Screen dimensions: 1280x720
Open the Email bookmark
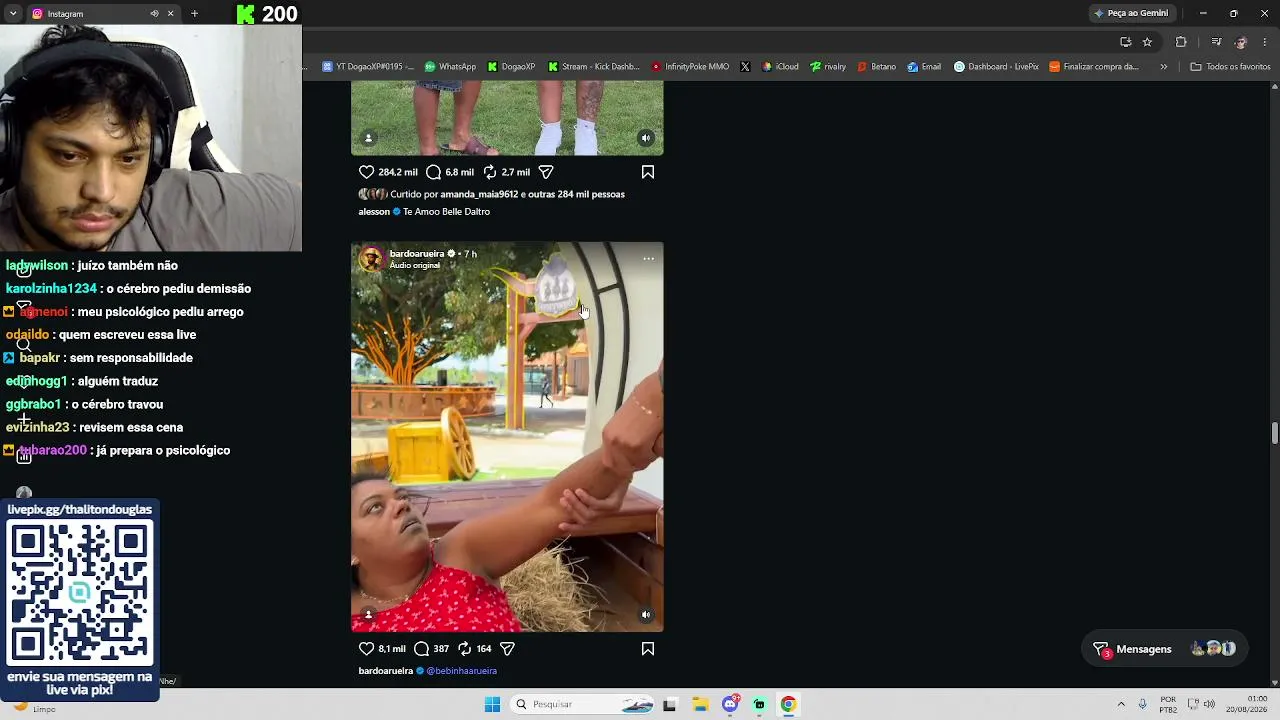(924, 67)
